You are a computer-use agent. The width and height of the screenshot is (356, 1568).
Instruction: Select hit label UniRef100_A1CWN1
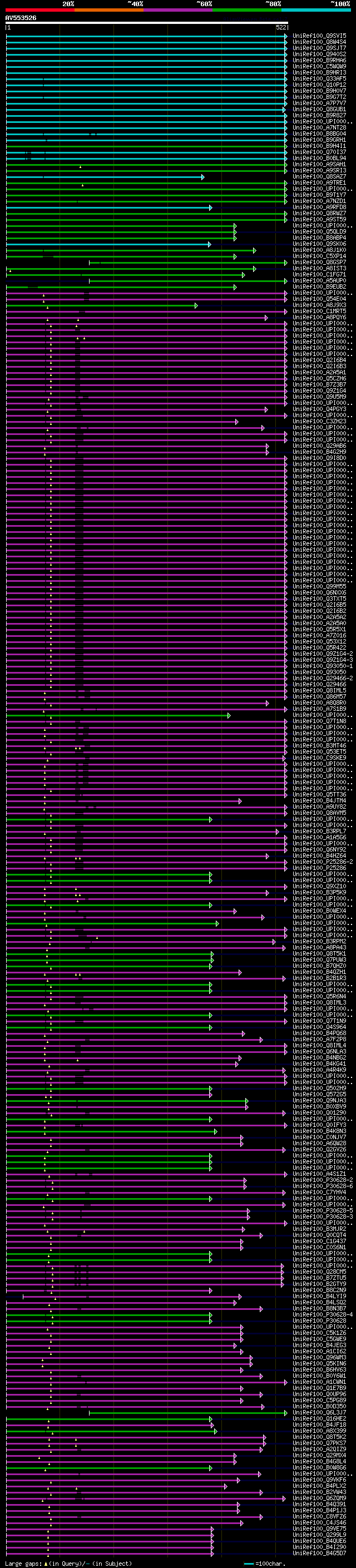(319, 1382)
